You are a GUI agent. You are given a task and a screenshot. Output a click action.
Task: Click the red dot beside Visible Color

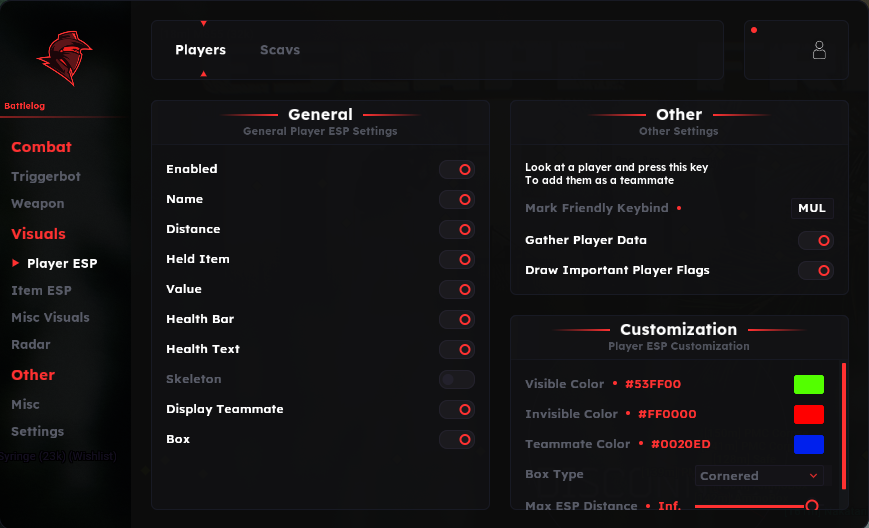[x=615, y=383]
